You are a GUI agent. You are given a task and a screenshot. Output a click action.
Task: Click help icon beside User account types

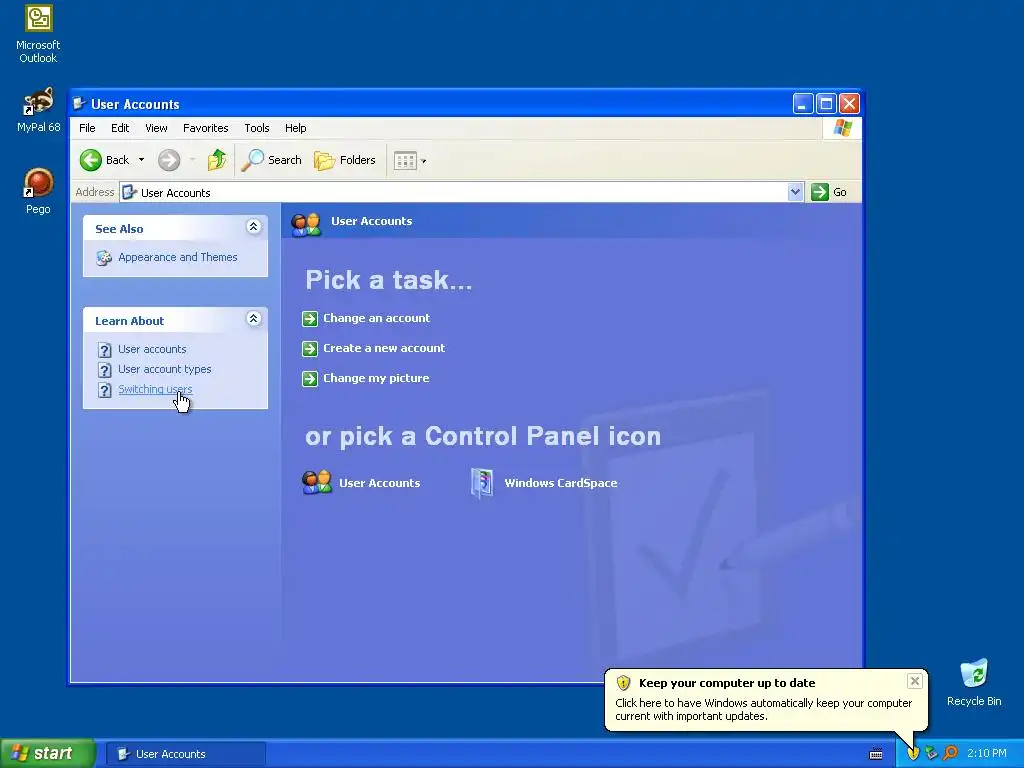click(x=104, y=370)
